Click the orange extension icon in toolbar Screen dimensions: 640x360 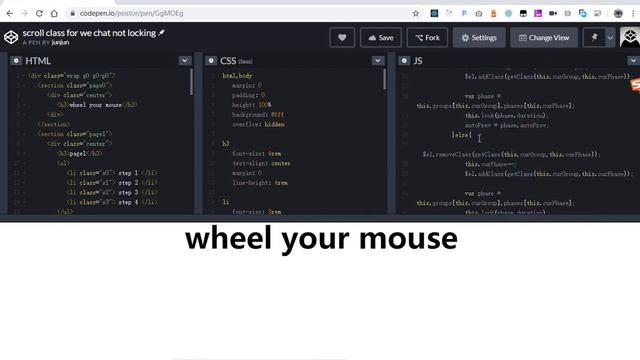coord(493,13)
